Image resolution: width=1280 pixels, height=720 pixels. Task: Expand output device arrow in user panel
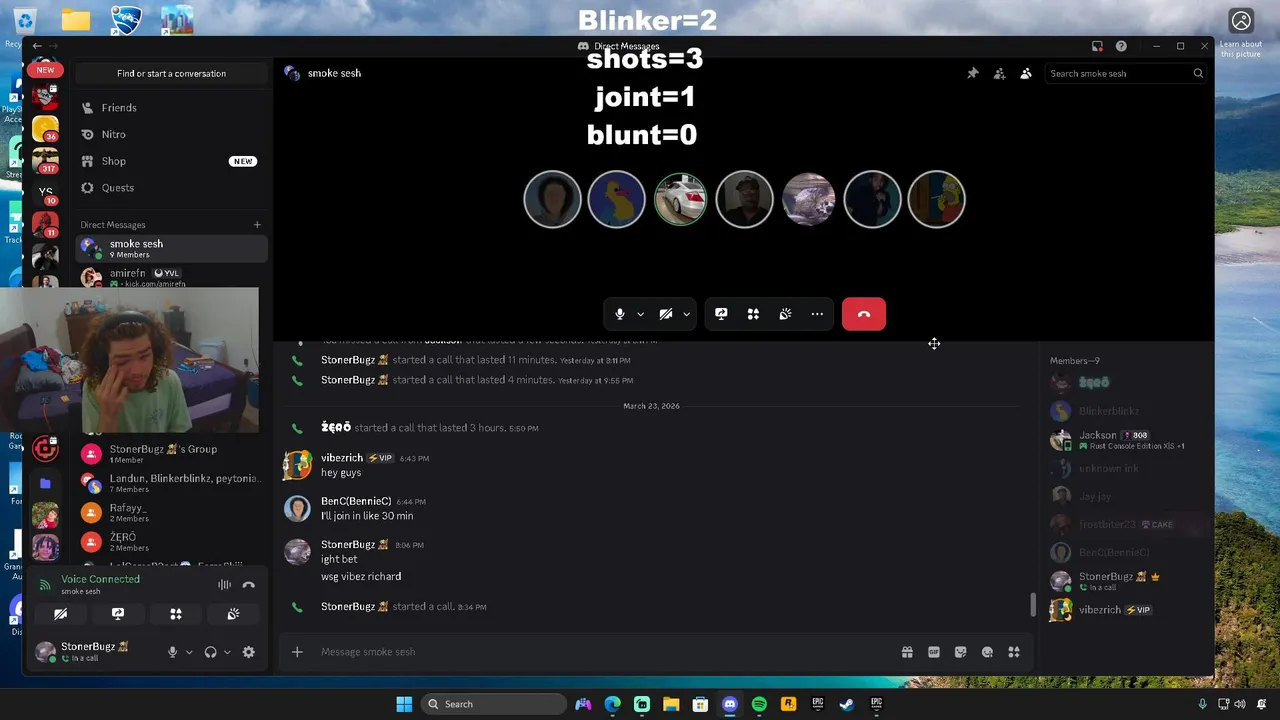[227, 652]
